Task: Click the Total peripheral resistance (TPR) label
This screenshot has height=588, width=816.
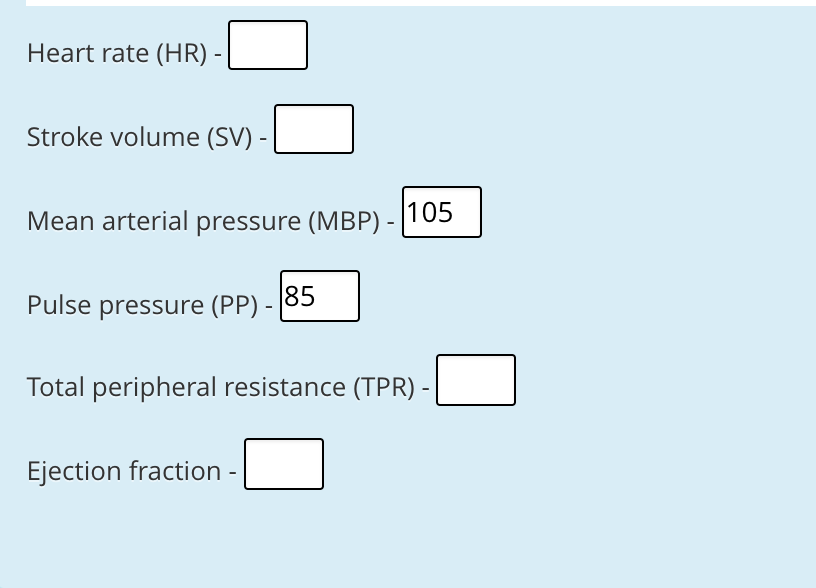Action: (x=216, y=387)
